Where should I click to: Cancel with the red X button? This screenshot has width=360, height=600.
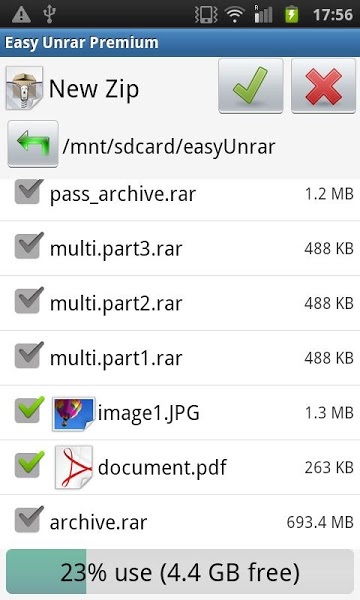pyautogui.click(x=323, y=86)
